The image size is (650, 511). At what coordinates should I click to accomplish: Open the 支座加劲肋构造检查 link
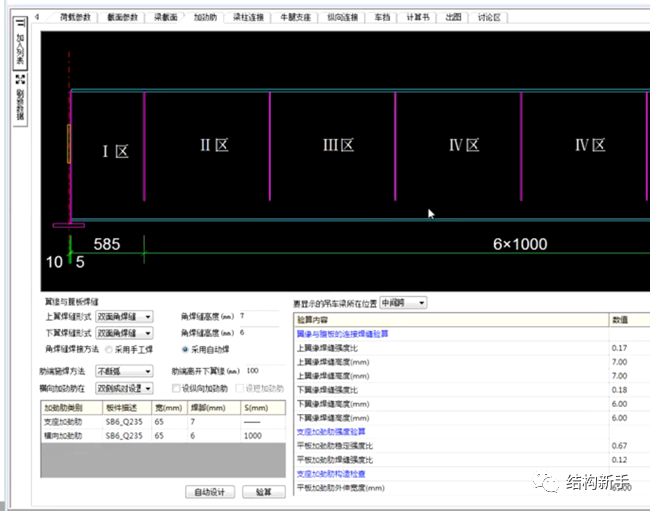pyautogui.click(x=331, y=474)
